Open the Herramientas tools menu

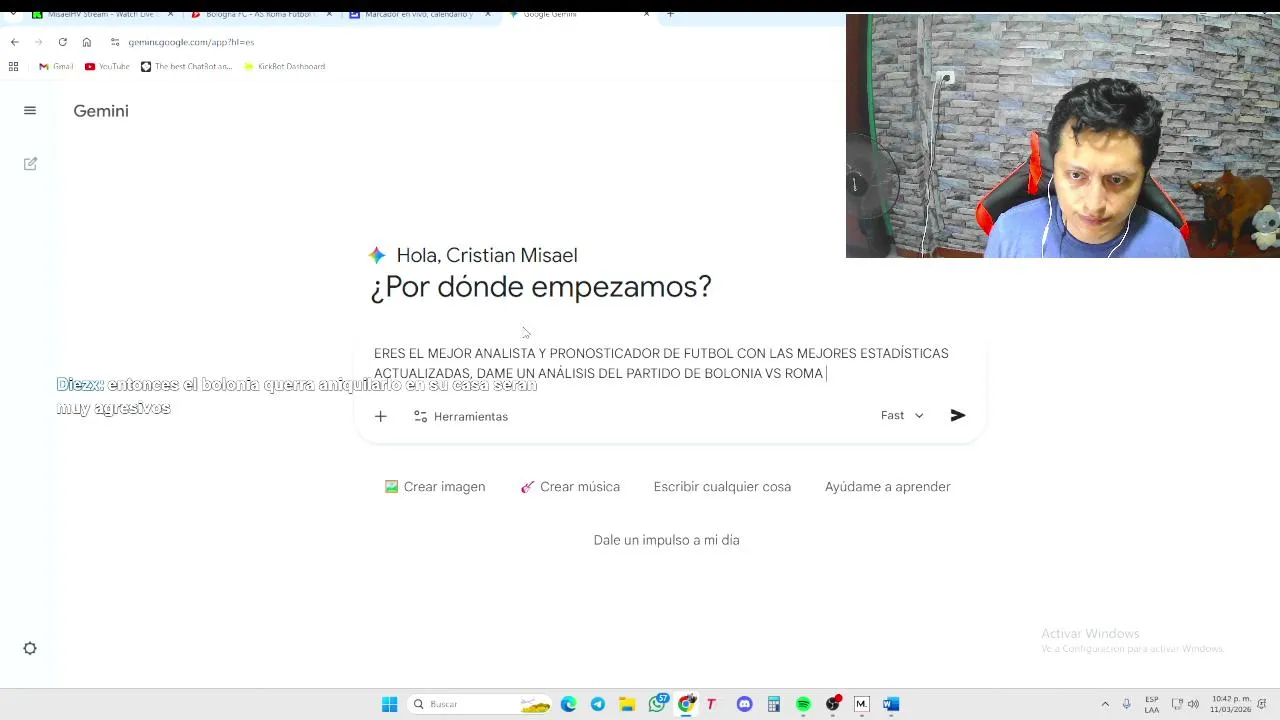tap(461, 416)
